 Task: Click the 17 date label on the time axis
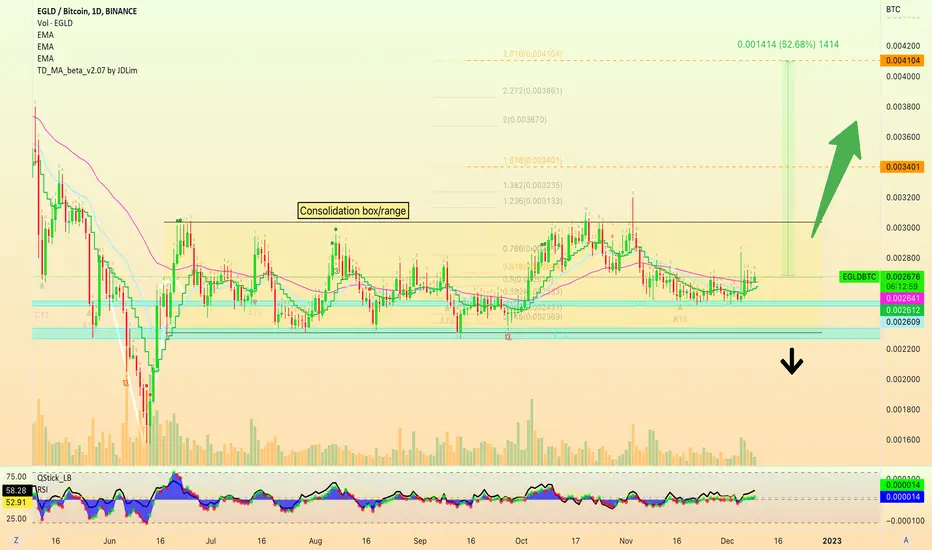pyautogui.click(x=575, y=540)
